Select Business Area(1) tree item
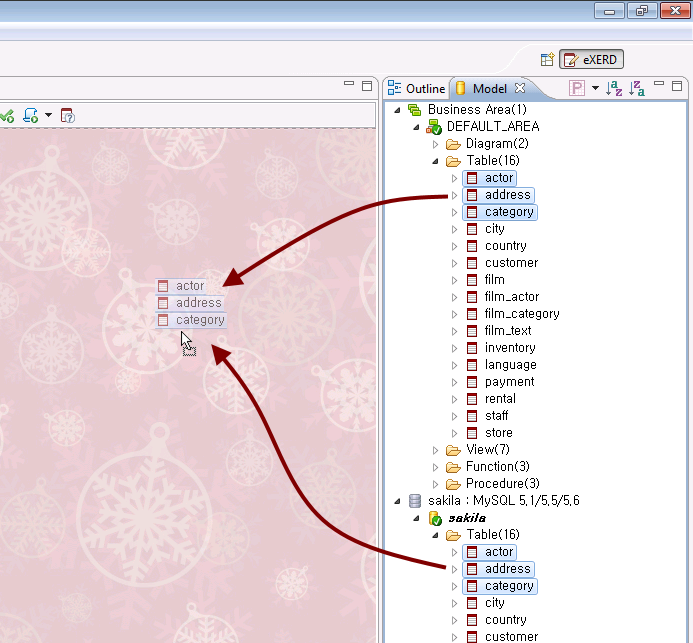This screenshot has width=693, height=643. pos(468,109)
